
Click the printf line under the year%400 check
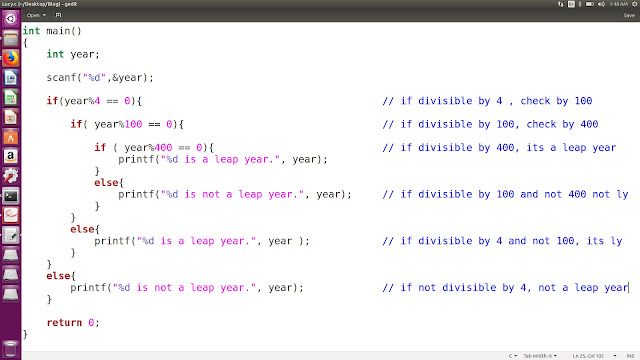click(x=223, y=159)
